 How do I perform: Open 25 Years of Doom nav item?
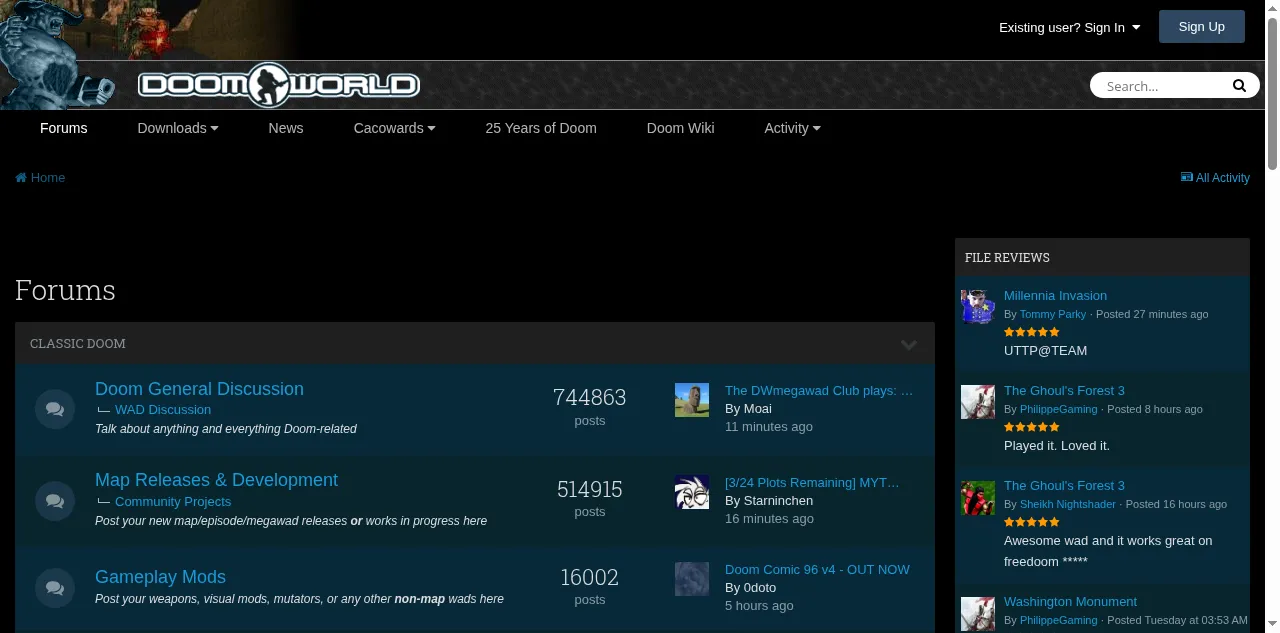(541, 128)
